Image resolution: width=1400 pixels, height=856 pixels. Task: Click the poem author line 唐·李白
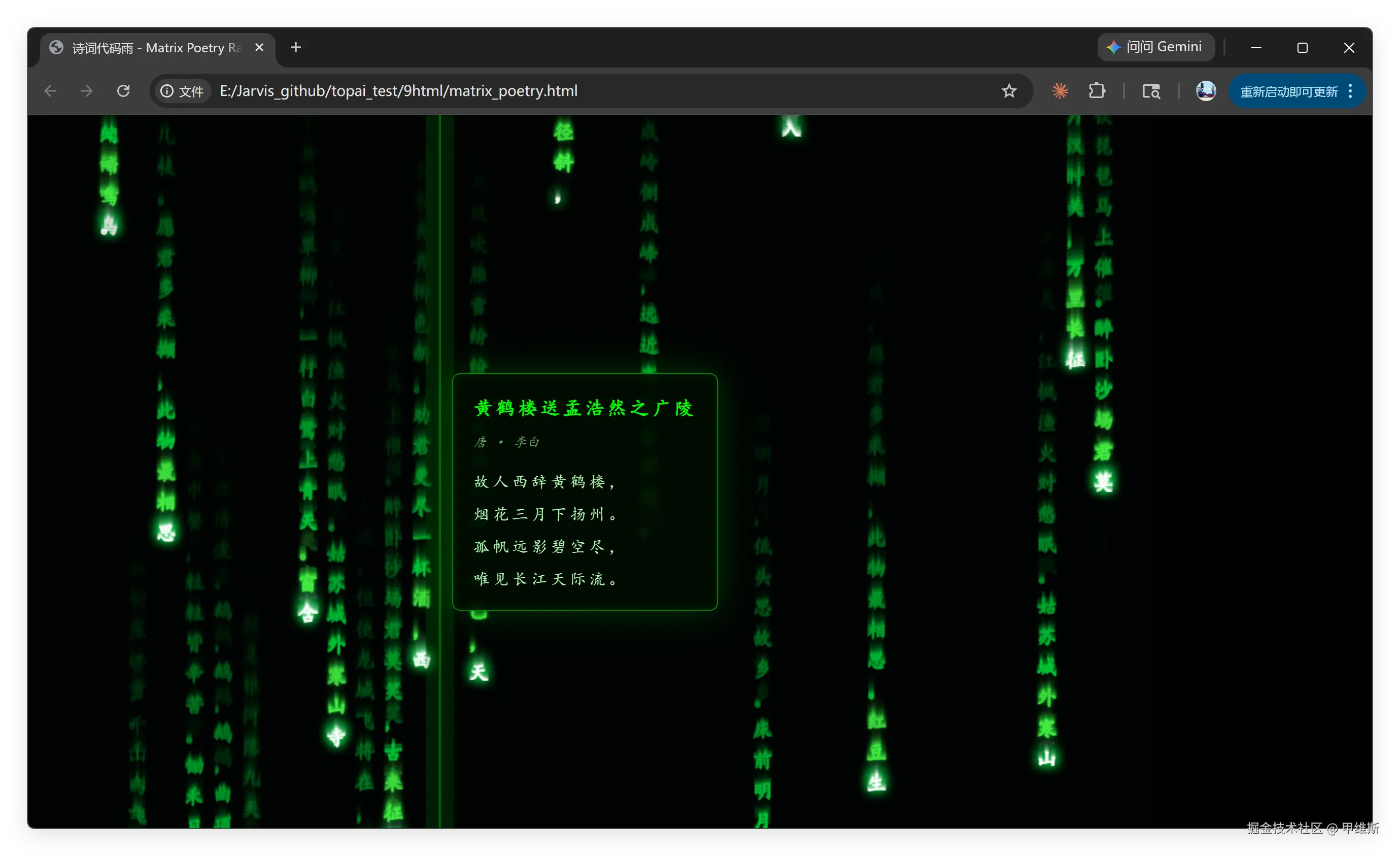[507, 442]
